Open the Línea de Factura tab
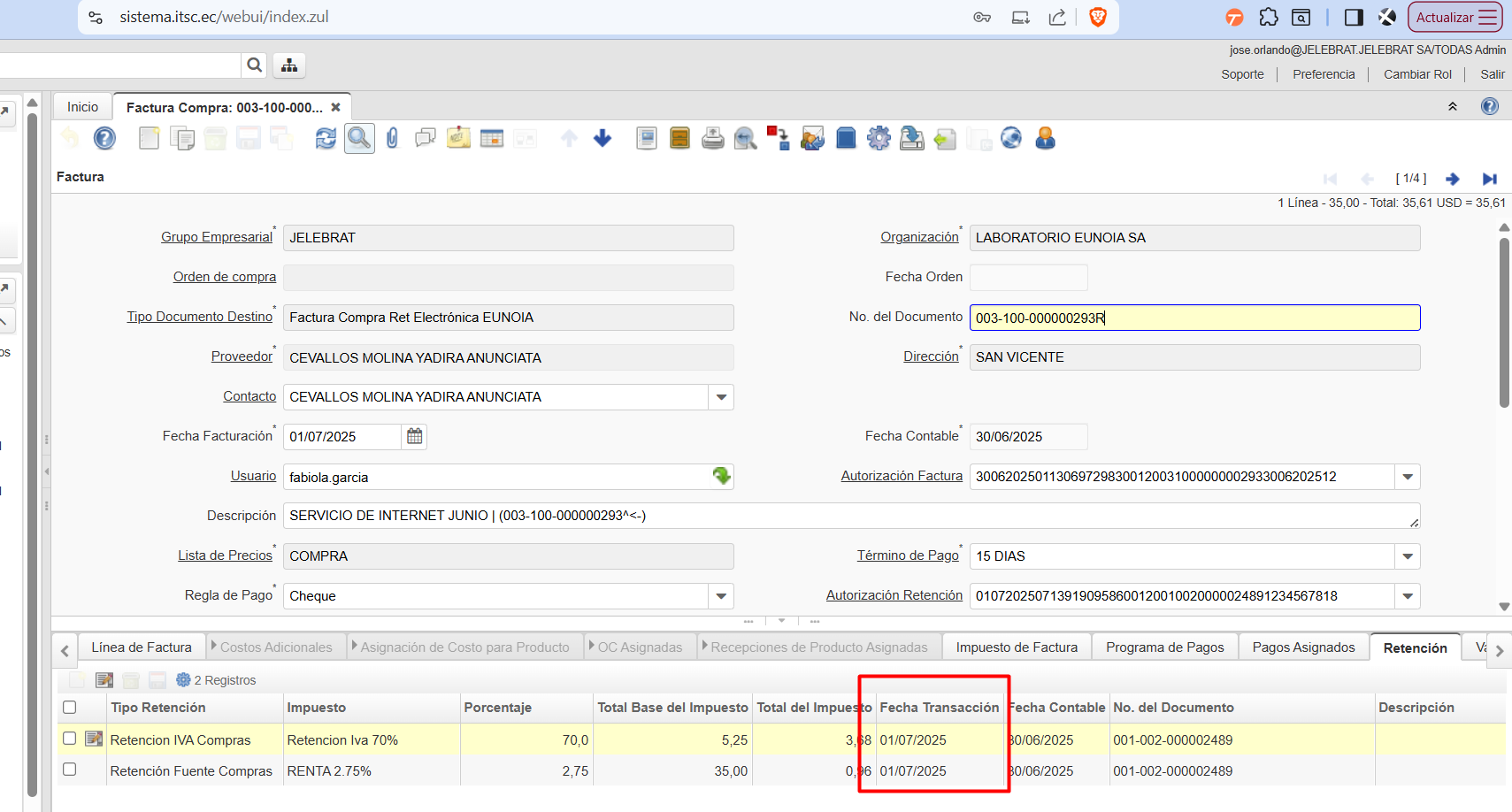This screenshot has height=812, width=1512. pyautogui.click(x=142, y=647)
